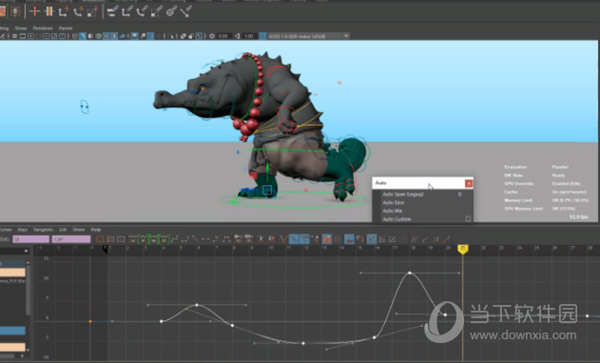The width and height of the screenshot is (600, 363).
Task: Click the gamma value field showing 1.00
Action: pos(249,36)
